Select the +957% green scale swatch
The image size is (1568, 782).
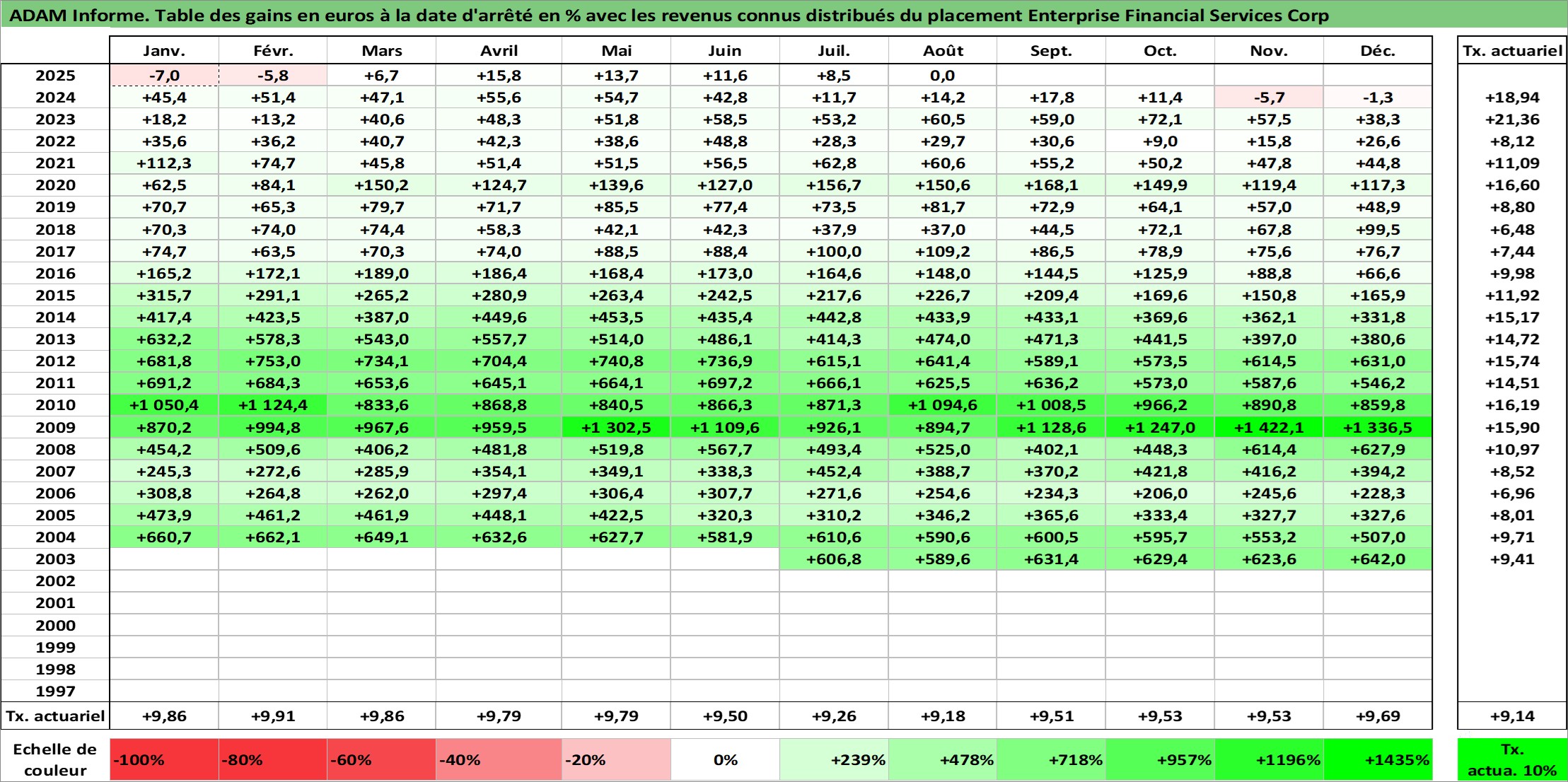coord(1160,760)
